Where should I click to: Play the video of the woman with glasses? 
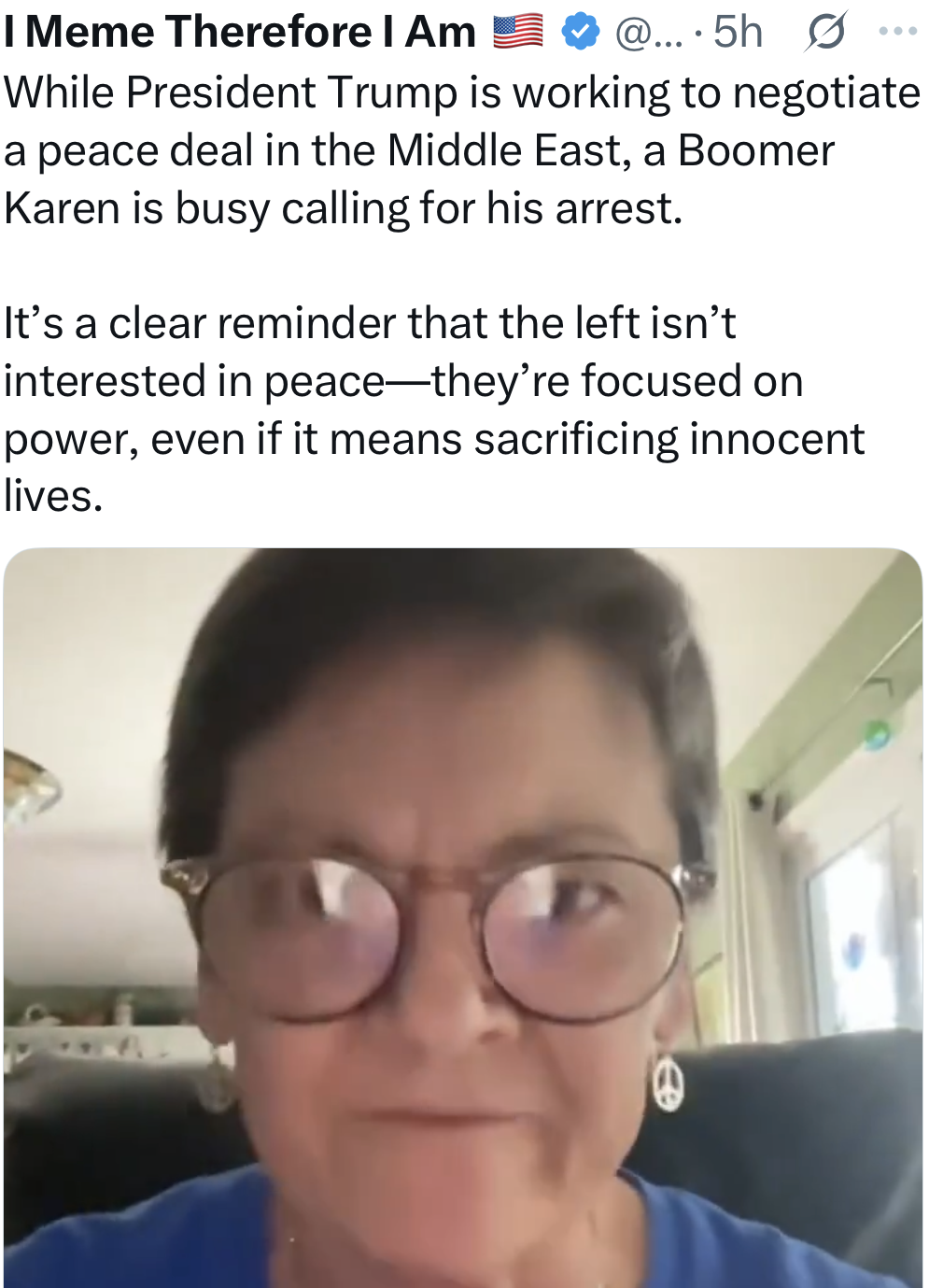click(463, 917)
